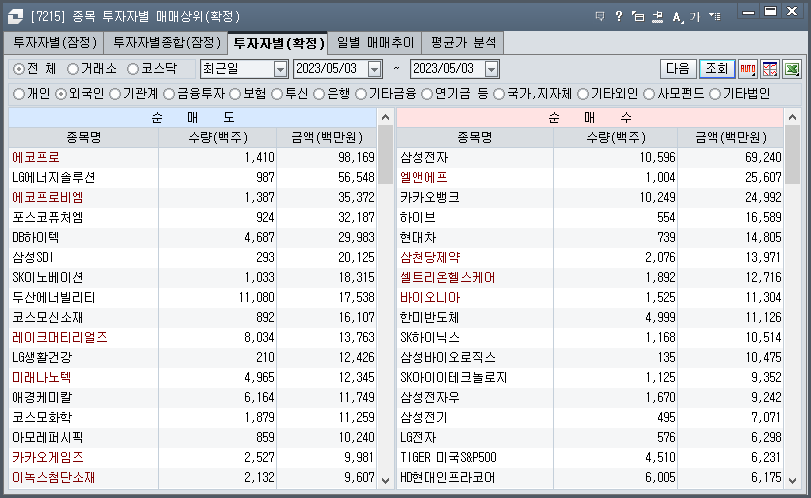Screen dimensions: 811x498
Task: Switch to 일별 매매추이 tab
Action: coord(376,42)
